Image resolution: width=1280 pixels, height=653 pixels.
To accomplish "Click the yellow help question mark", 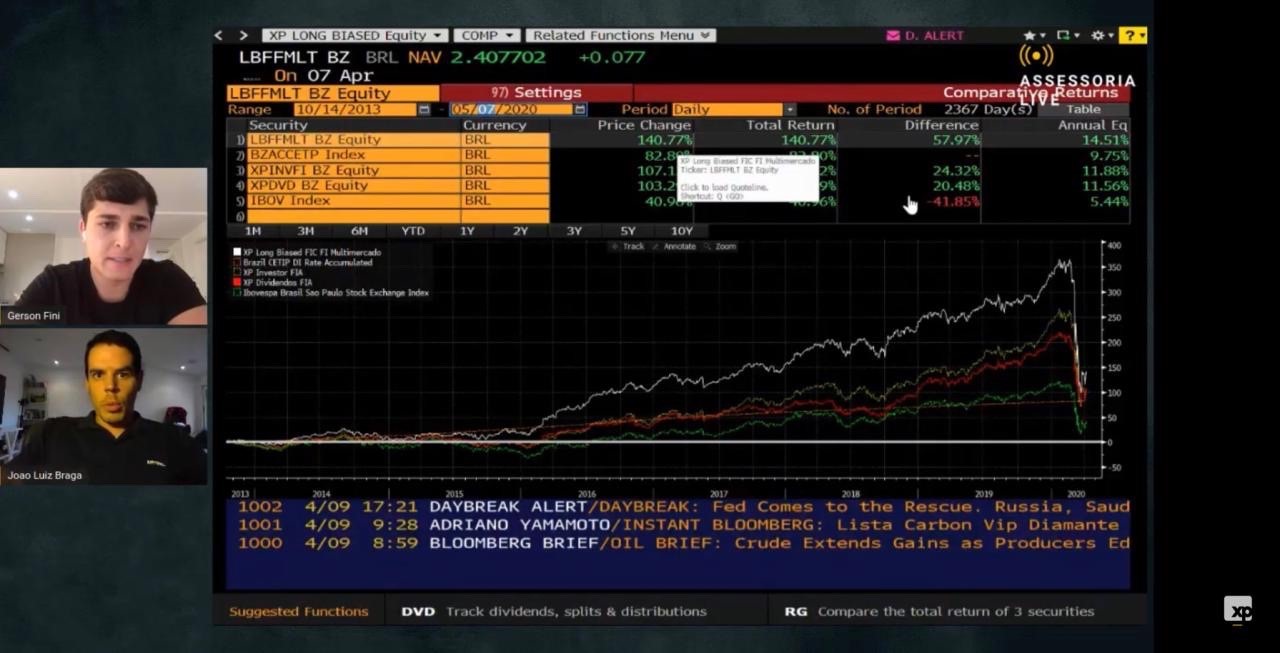I will click(x=1132, y=35).
